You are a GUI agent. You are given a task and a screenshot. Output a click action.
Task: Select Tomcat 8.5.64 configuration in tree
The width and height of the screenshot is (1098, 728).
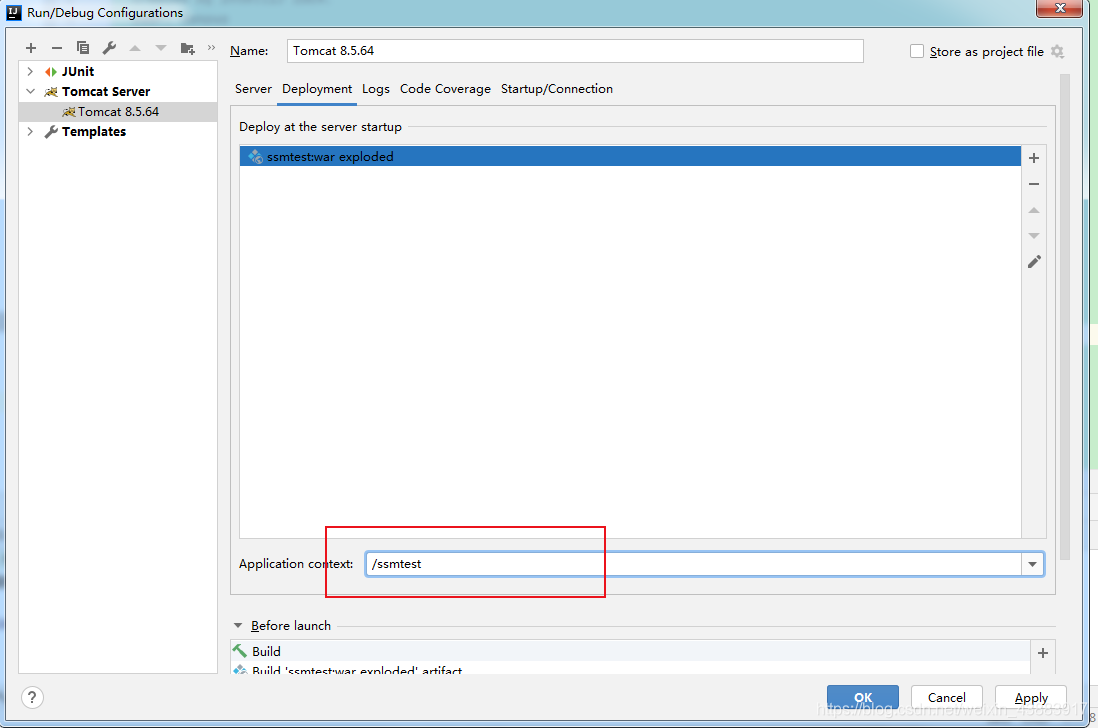(x=118, y=112)
